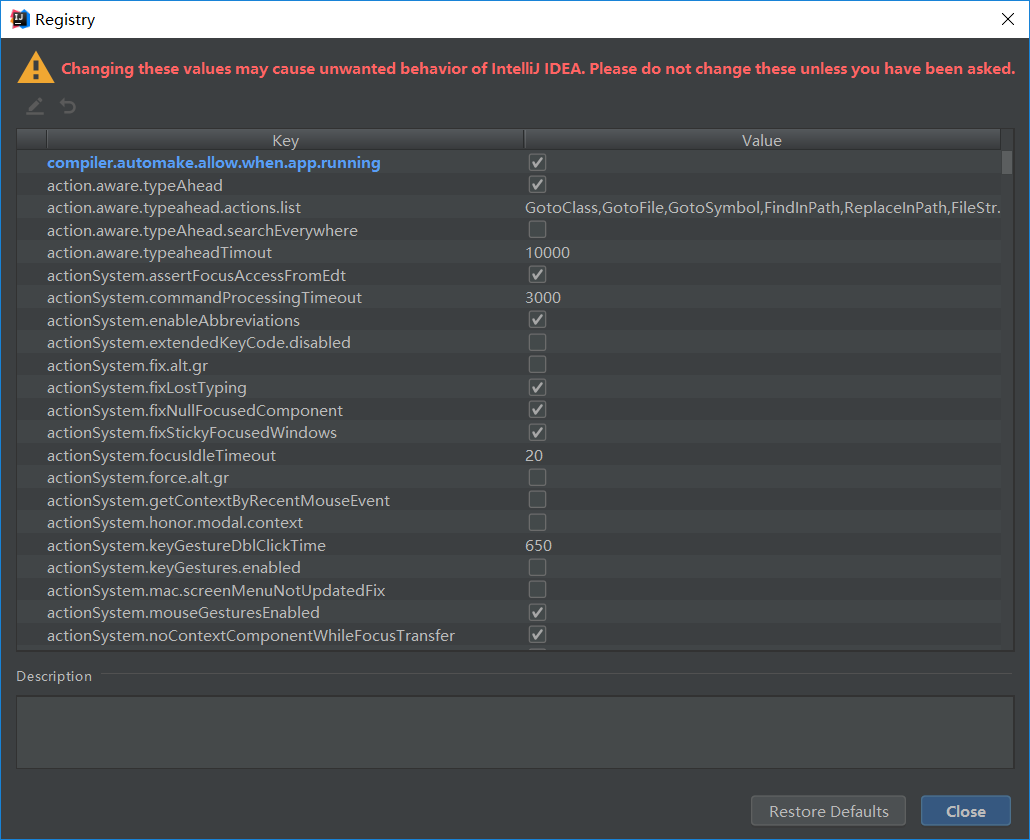Select the action.aware.typeahead.actions.list key
1030x840 pixels.
174,208
